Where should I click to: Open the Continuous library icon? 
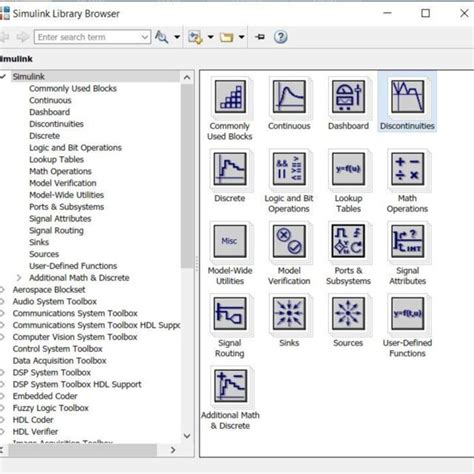click(289, 97)
